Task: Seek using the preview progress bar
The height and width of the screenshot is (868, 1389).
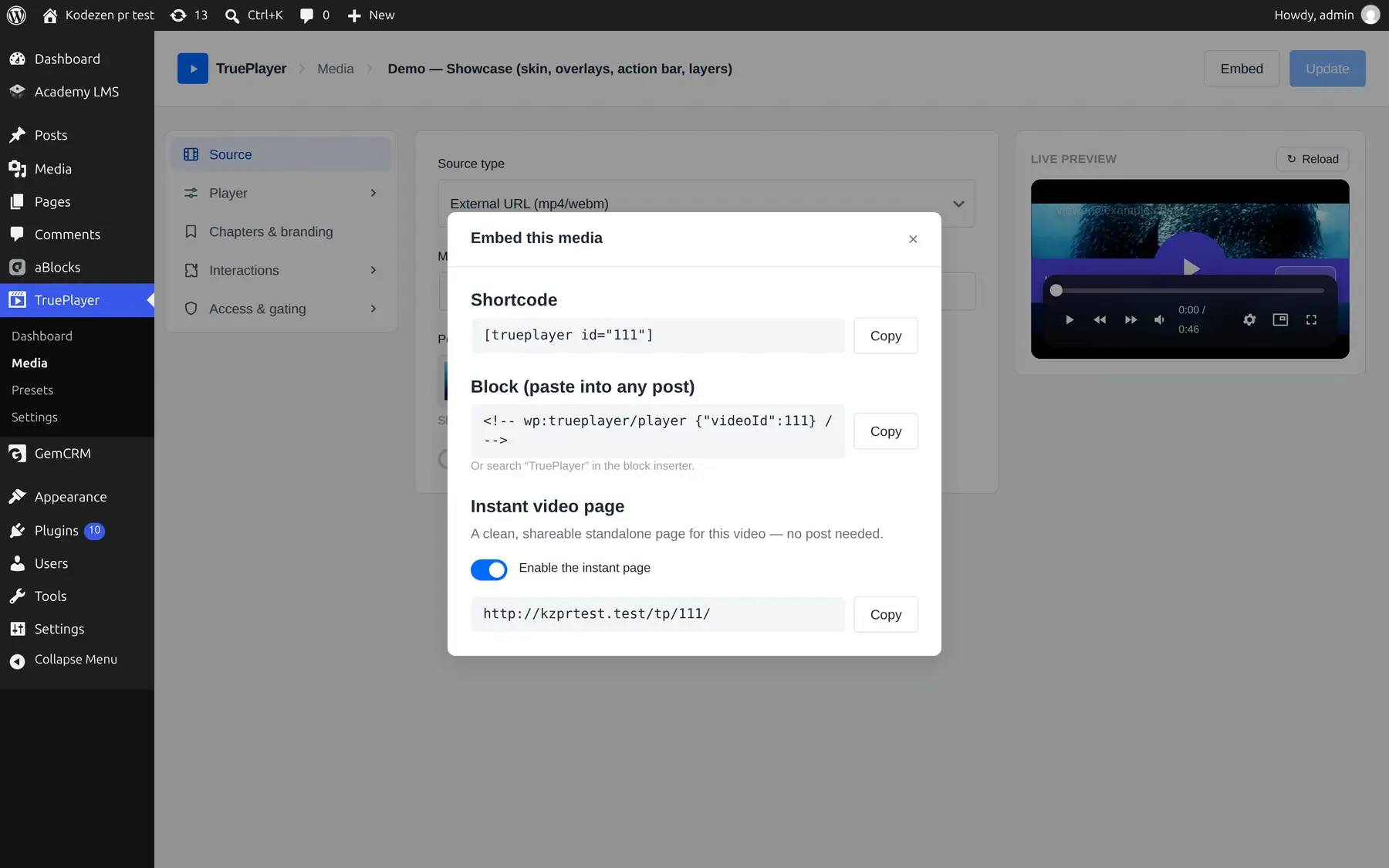Action: [1189, 291]
